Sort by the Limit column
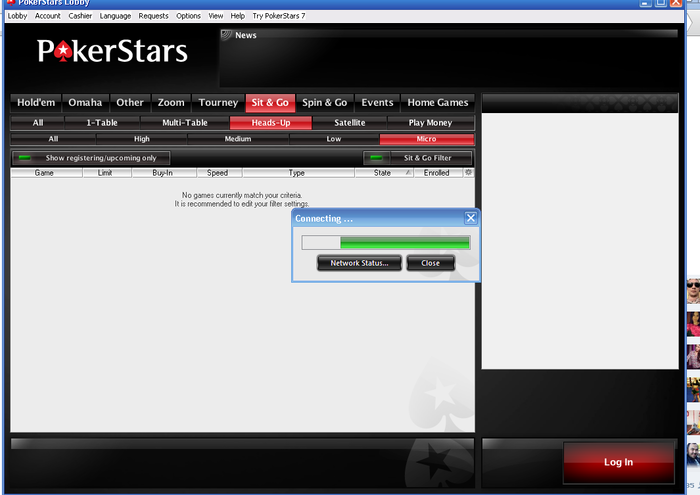Viewport: 700px width, 495px height. click(105, 173)
